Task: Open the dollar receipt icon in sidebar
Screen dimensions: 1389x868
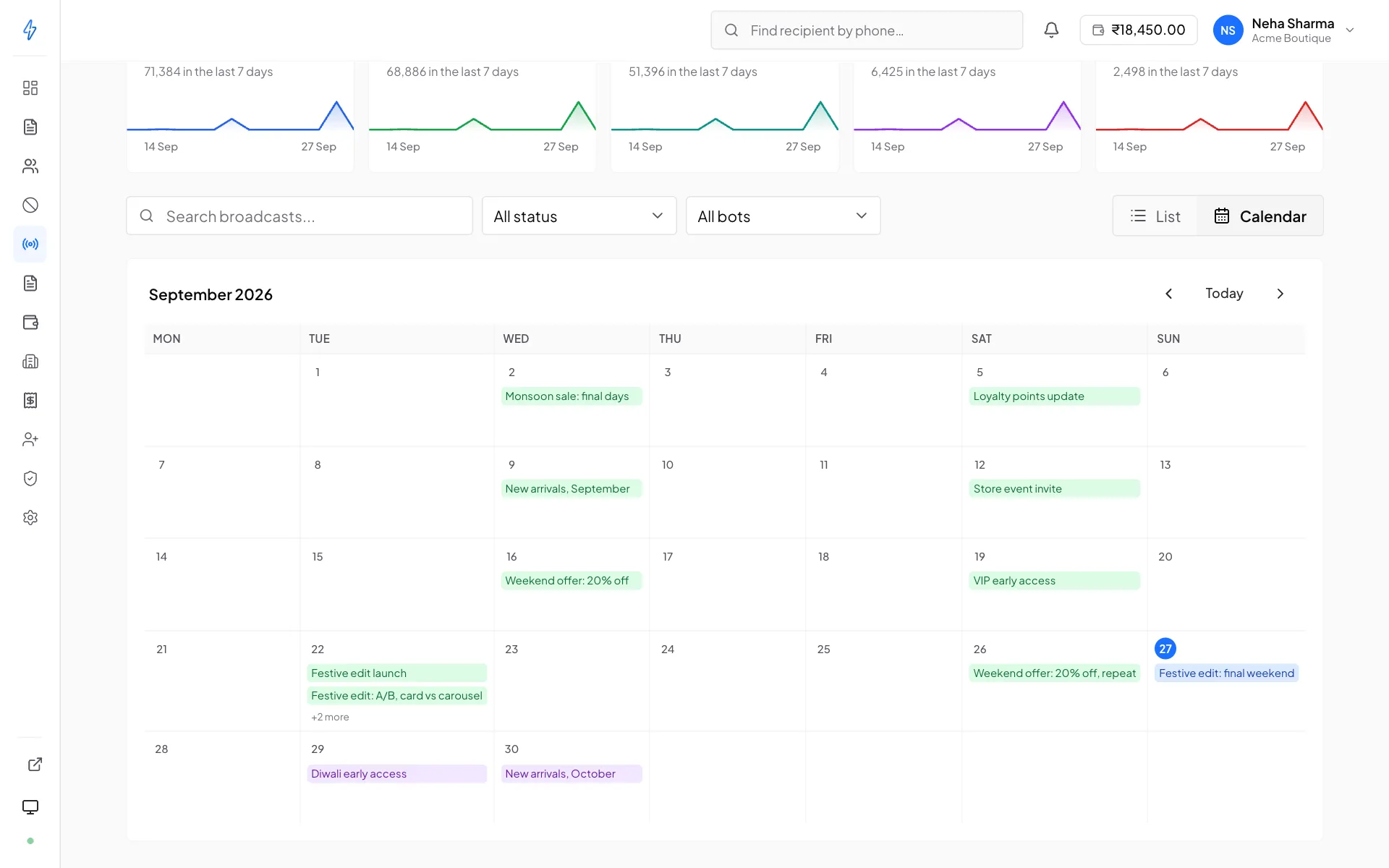Action: click(30, 401)
